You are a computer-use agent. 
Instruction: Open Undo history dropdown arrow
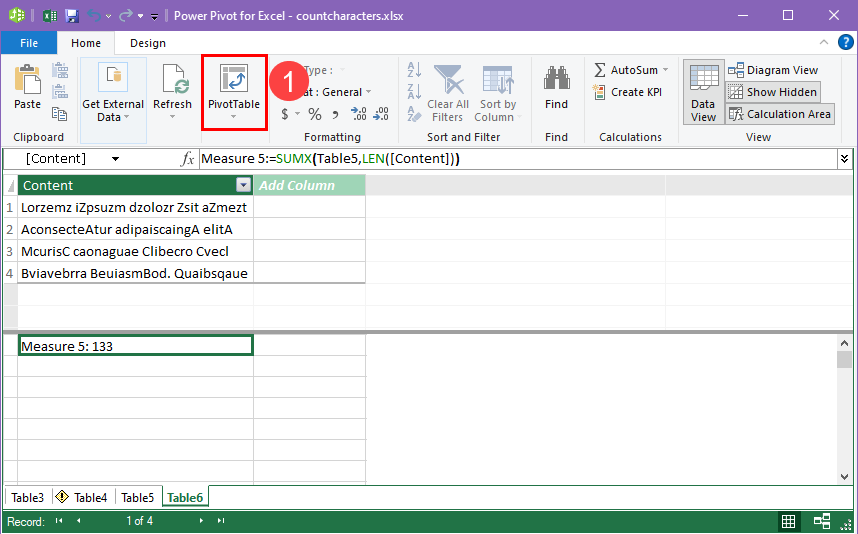(108, 16)
